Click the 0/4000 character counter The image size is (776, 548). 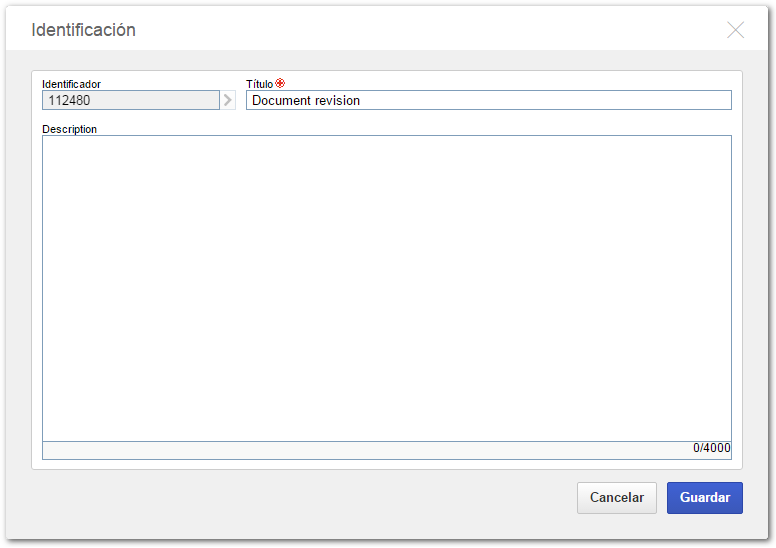[x=711, y=448]
